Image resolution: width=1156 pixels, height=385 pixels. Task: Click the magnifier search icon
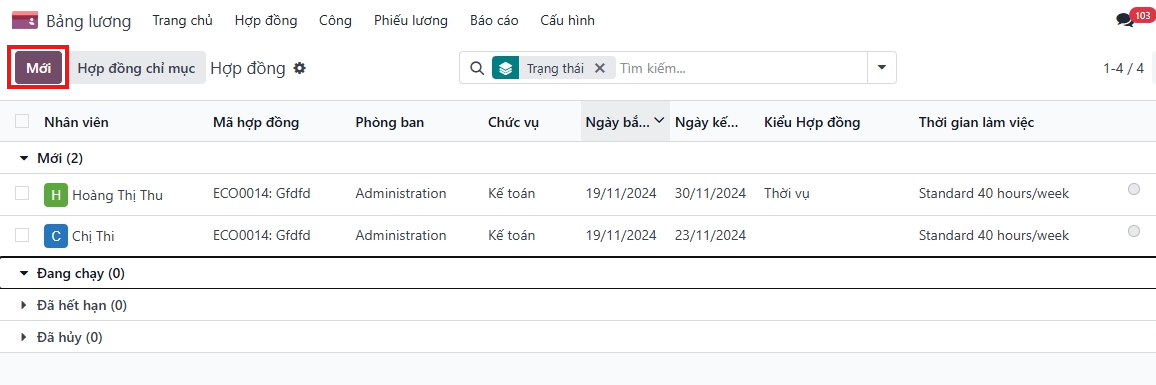(x=477, y=68)
